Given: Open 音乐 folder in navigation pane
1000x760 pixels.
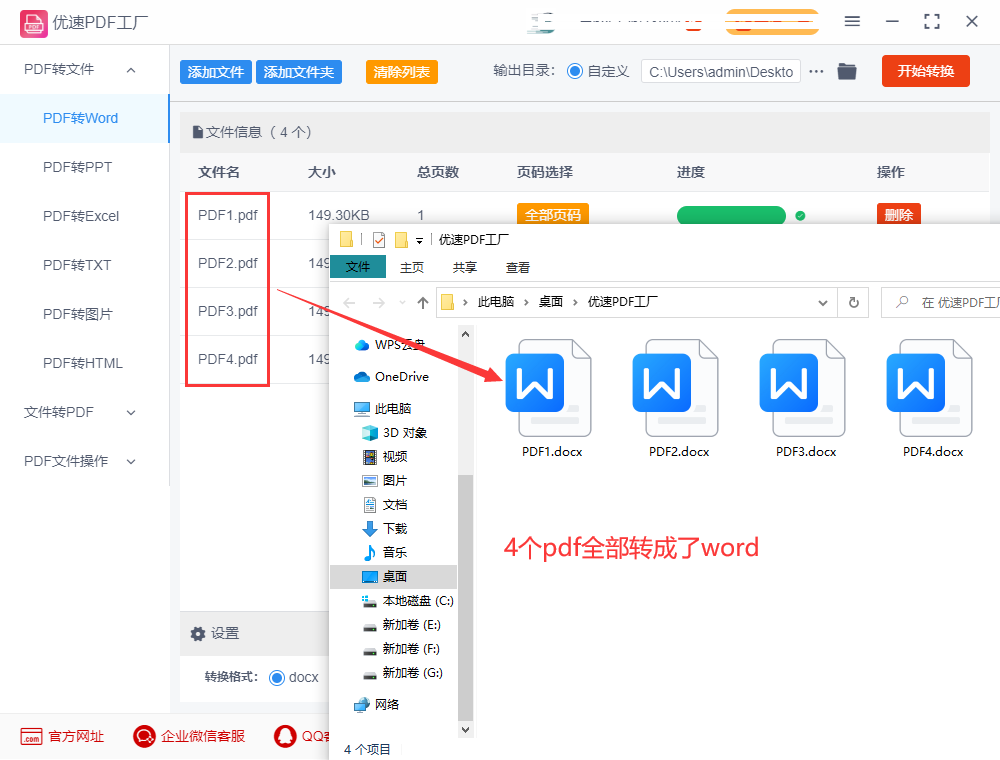Looking at the screenshot, I should pos(385,553).
